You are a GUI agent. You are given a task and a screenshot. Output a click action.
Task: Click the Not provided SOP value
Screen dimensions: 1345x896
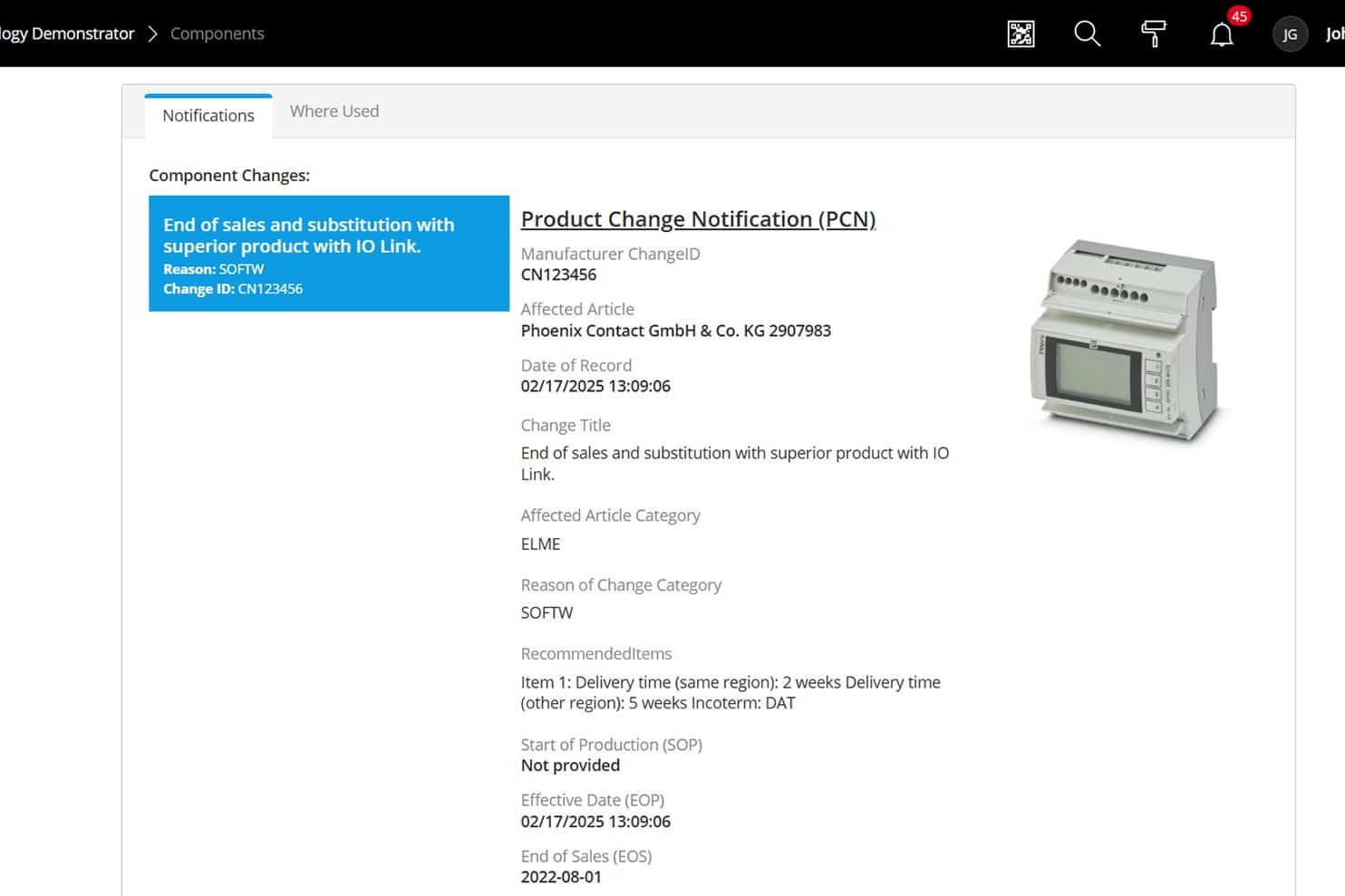coord(570,766)
